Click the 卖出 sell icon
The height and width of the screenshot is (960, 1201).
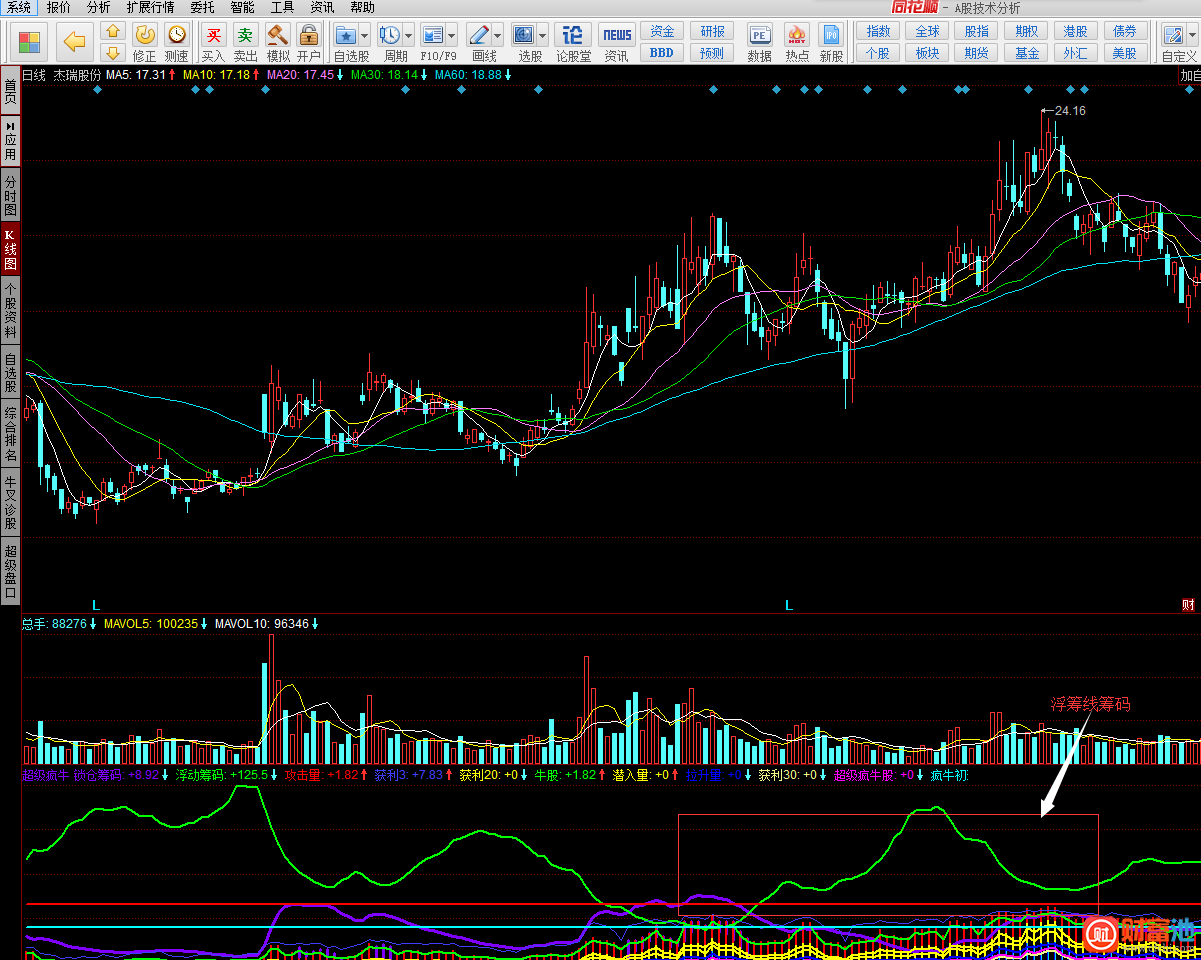245,36
